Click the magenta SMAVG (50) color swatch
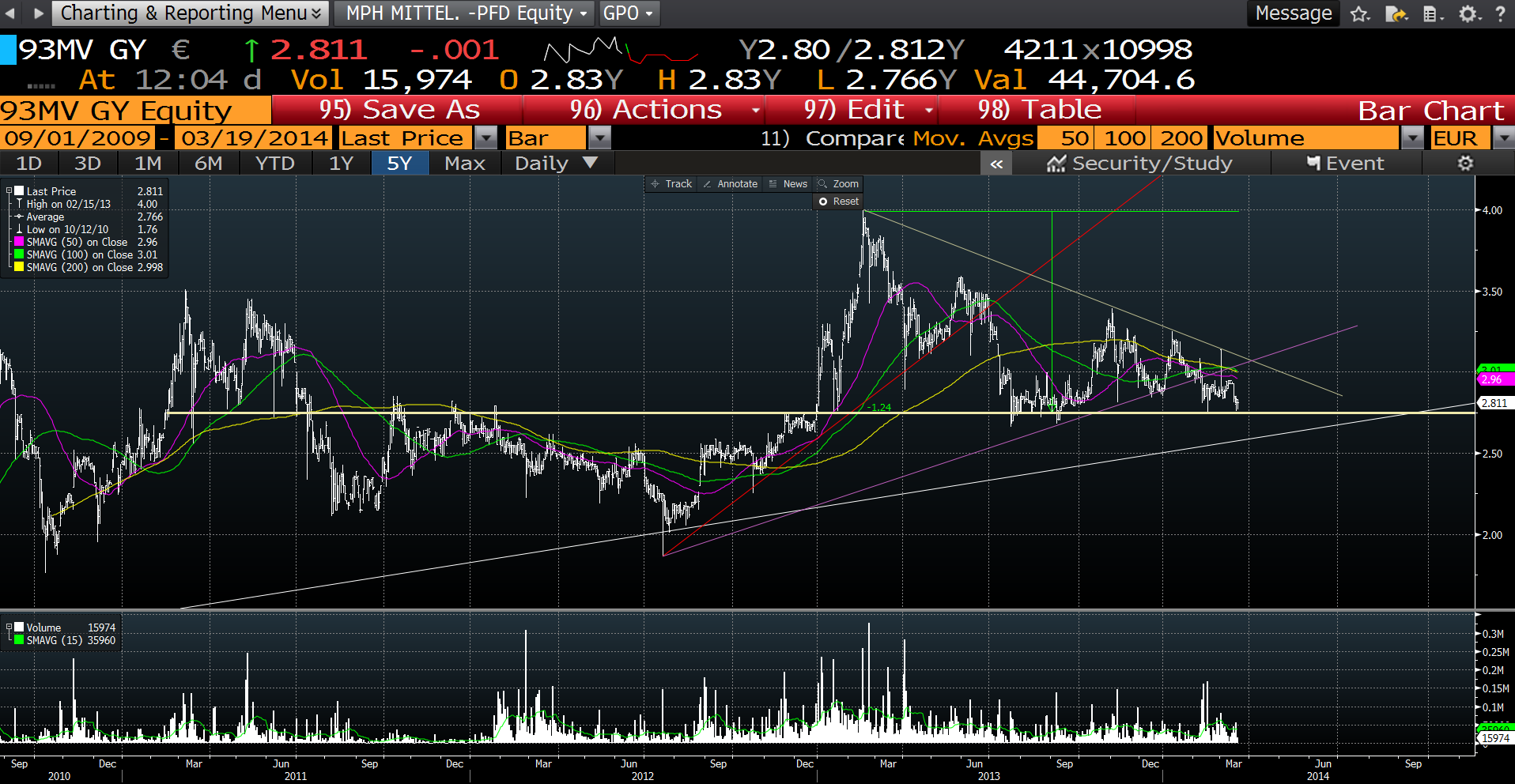The height and width of the screenshot is (784, 1515). click(19, 242)
